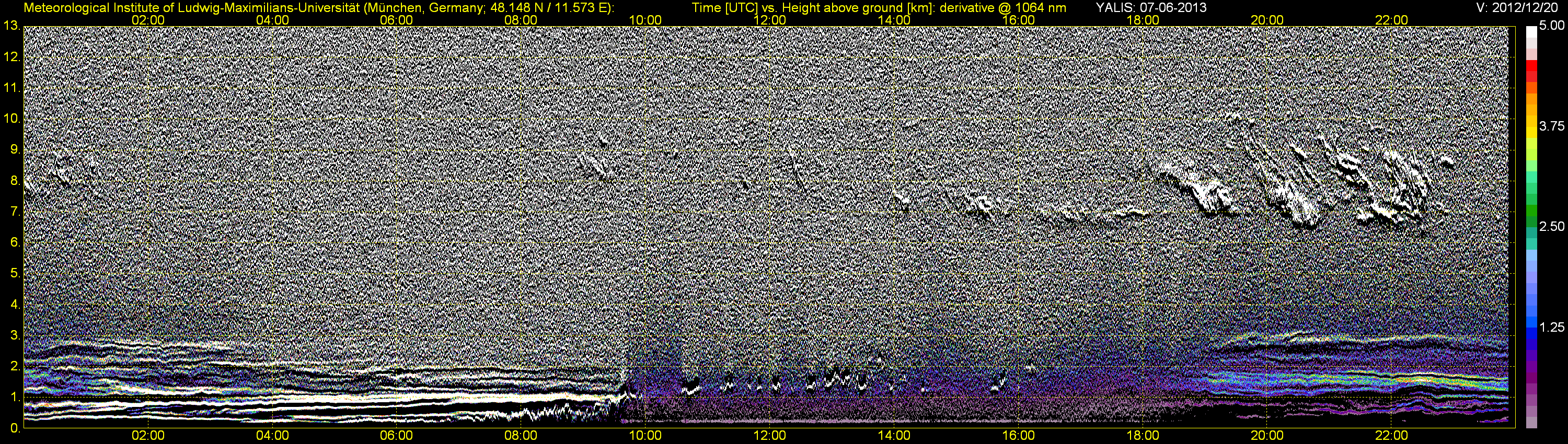The height and width of the screenshot is (444, 1568).
Task: Click the height axis label 2 km
Action: (x=15, y=366)
